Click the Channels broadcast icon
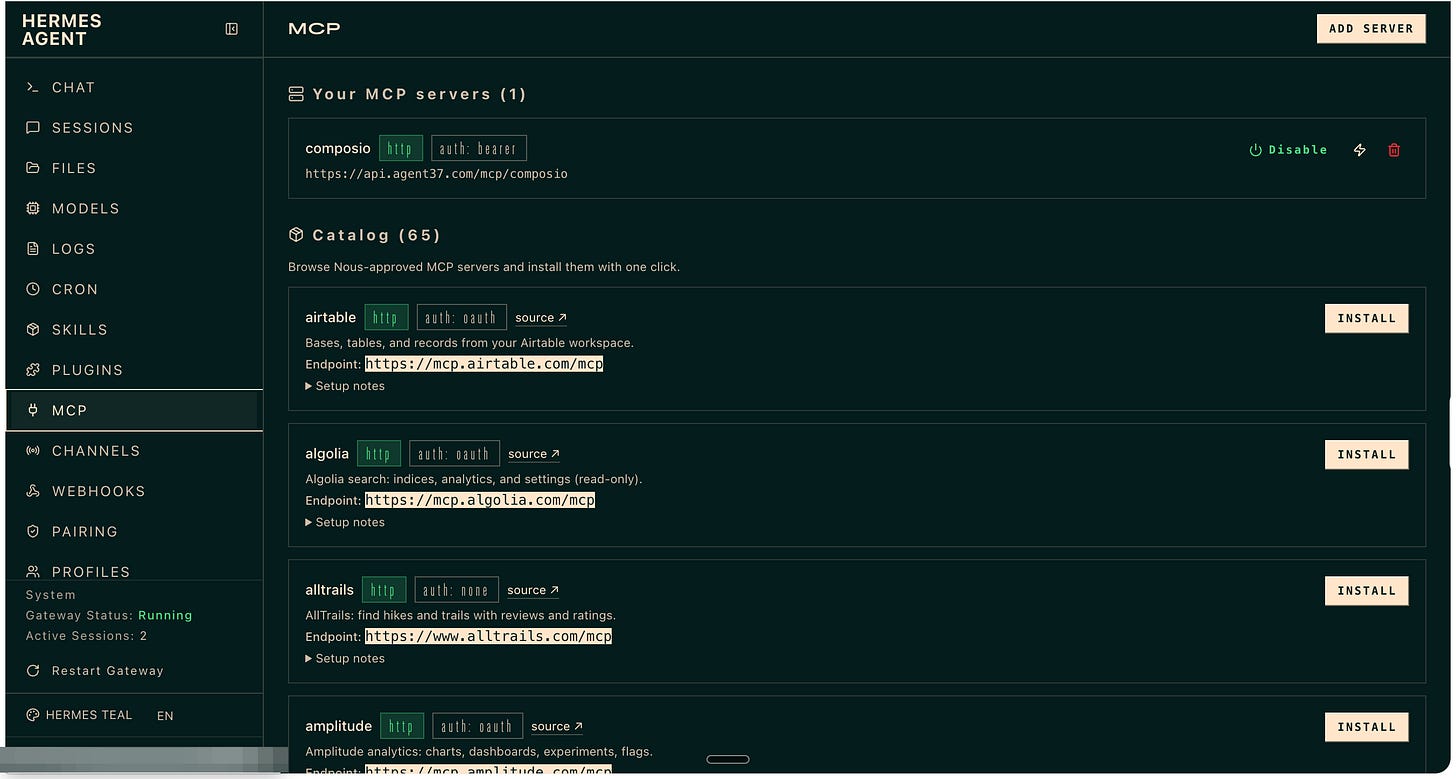The height and width of the screenshot is (779, 1456). 33,451
